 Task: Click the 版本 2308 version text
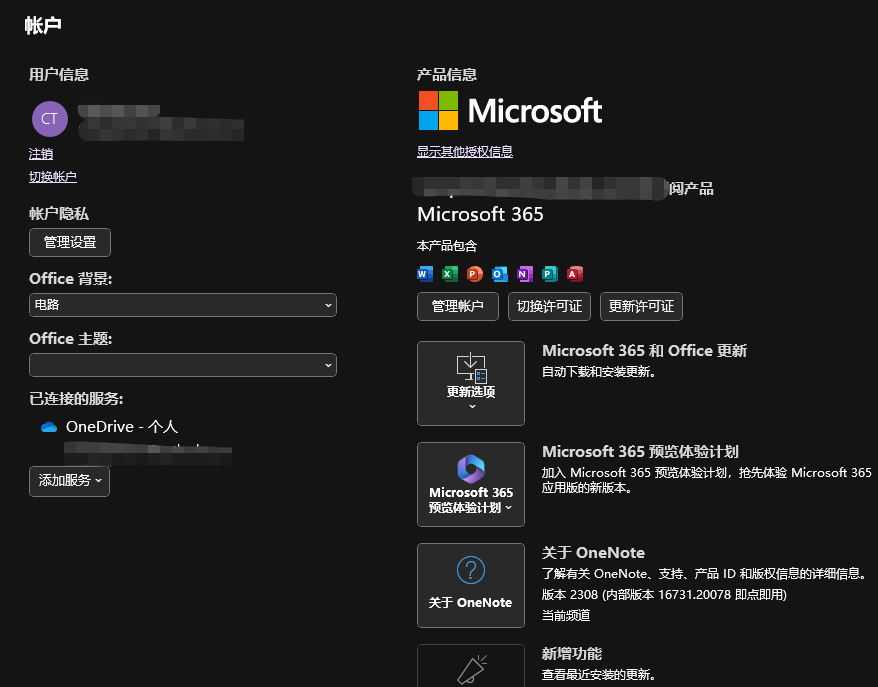click(664, 595)
